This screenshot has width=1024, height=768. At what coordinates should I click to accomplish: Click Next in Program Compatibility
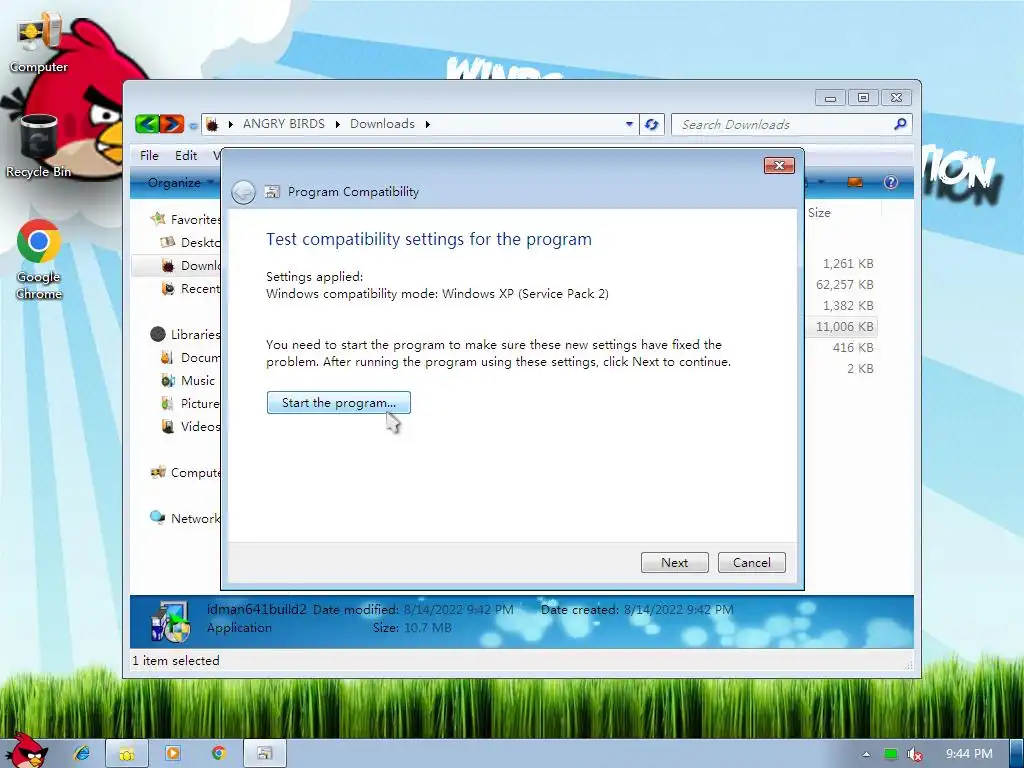point(675,562)
